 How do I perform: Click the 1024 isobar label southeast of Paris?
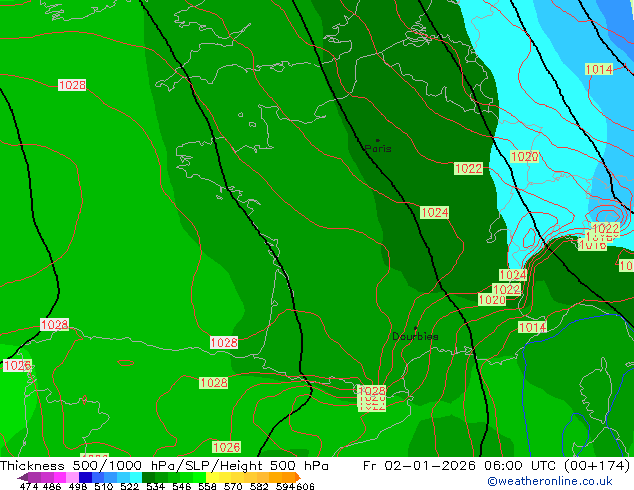point(435,212)
